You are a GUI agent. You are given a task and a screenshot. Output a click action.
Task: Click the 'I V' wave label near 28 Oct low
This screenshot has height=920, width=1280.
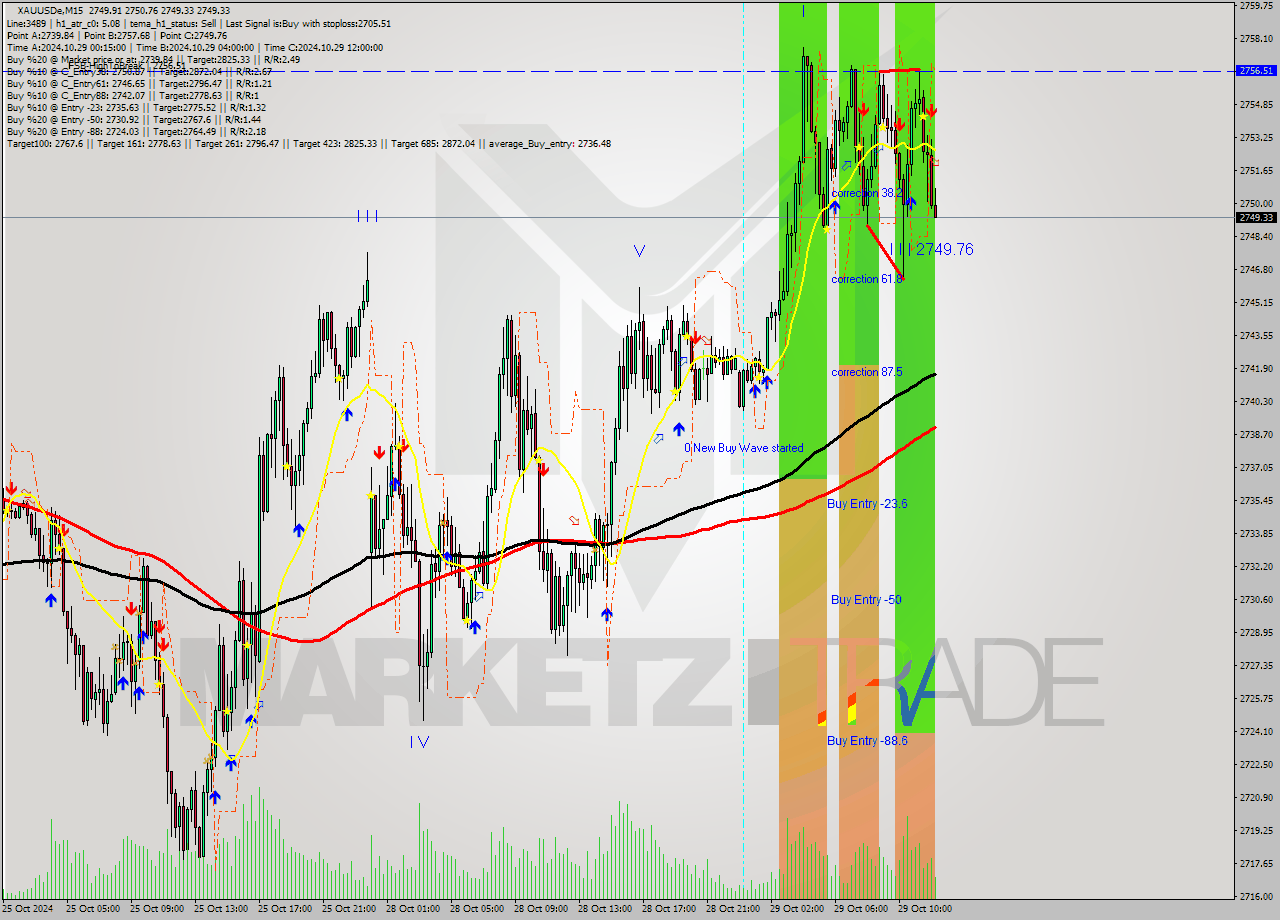click(420, 742)
